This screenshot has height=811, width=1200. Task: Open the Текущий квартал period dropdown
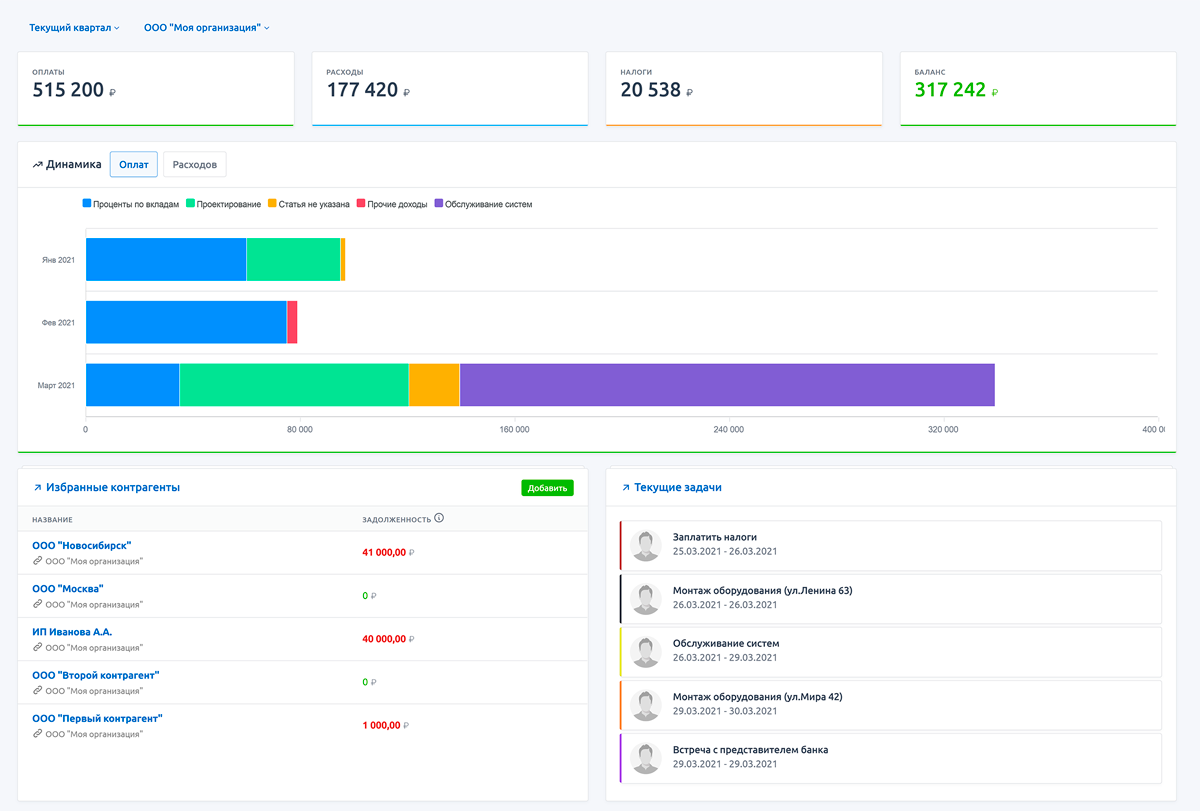[x=74, y=28]
